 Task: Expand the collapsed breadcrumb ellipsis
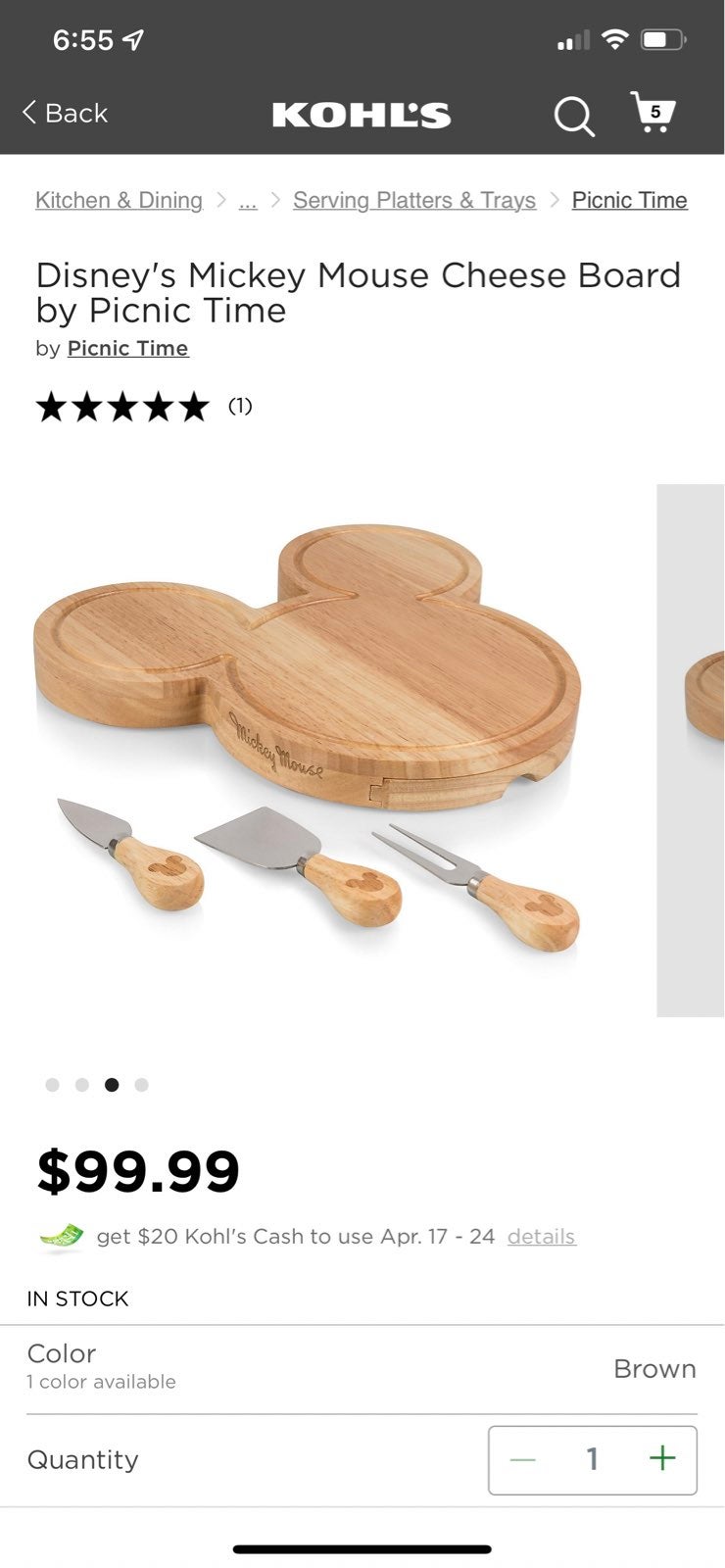pos(248,200)
